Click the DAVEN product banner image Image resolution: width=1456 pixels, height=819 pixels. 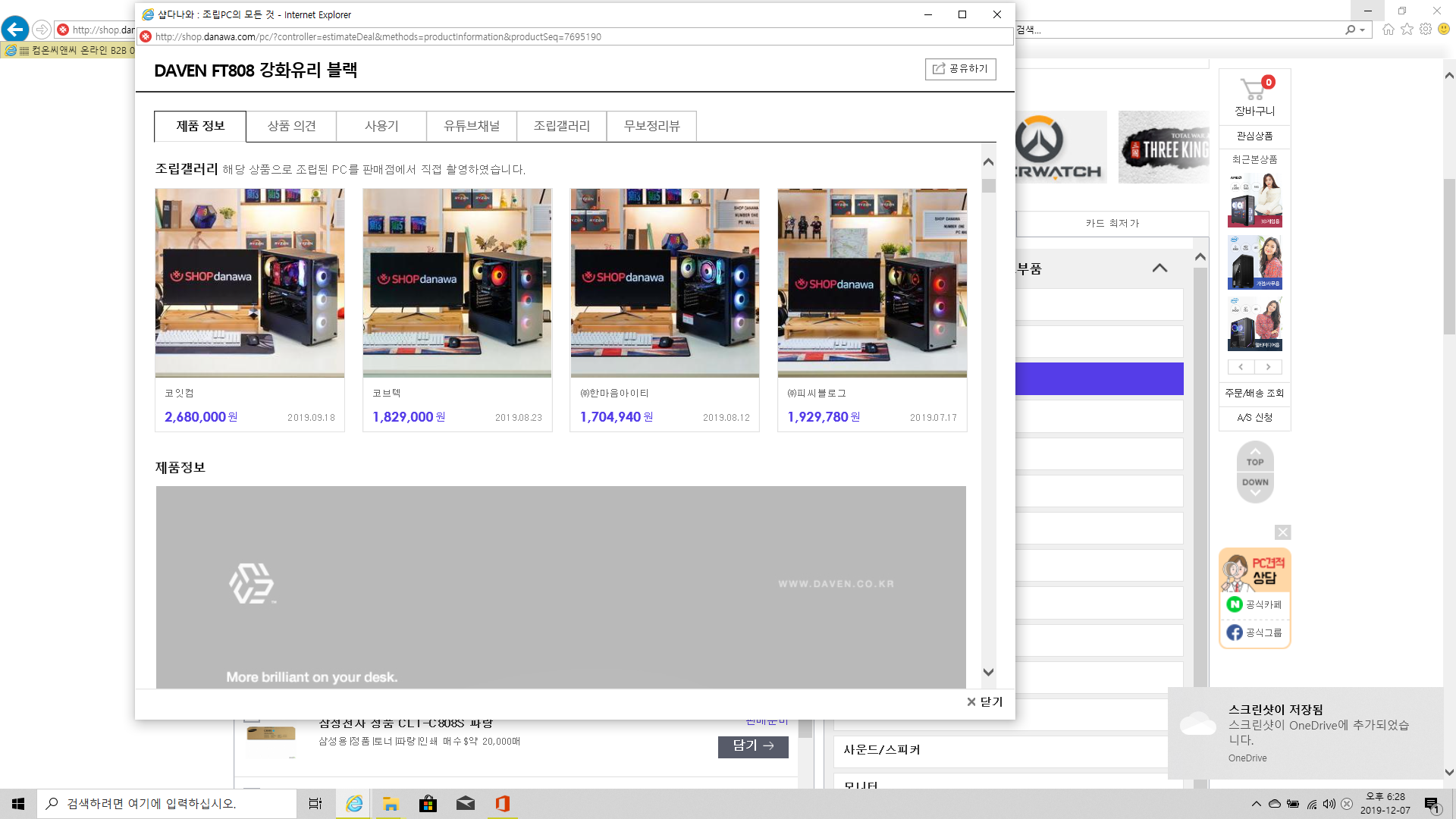[x=561, y=587]
